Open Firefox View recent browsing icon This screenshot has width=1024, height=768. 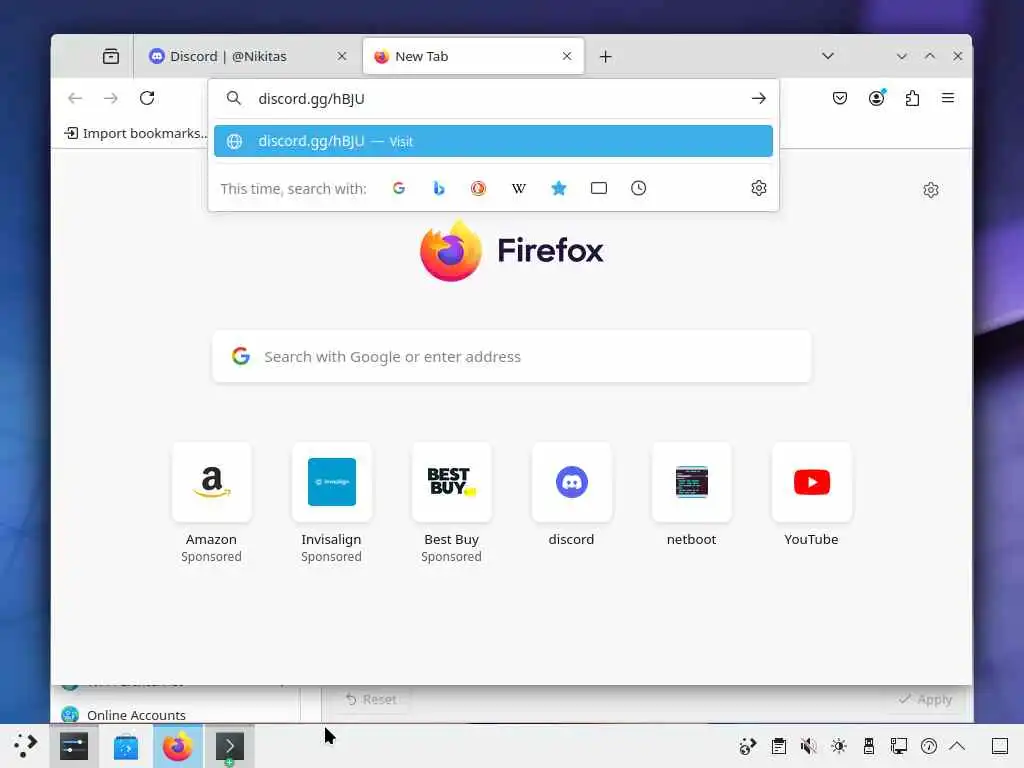coord(111,56)
